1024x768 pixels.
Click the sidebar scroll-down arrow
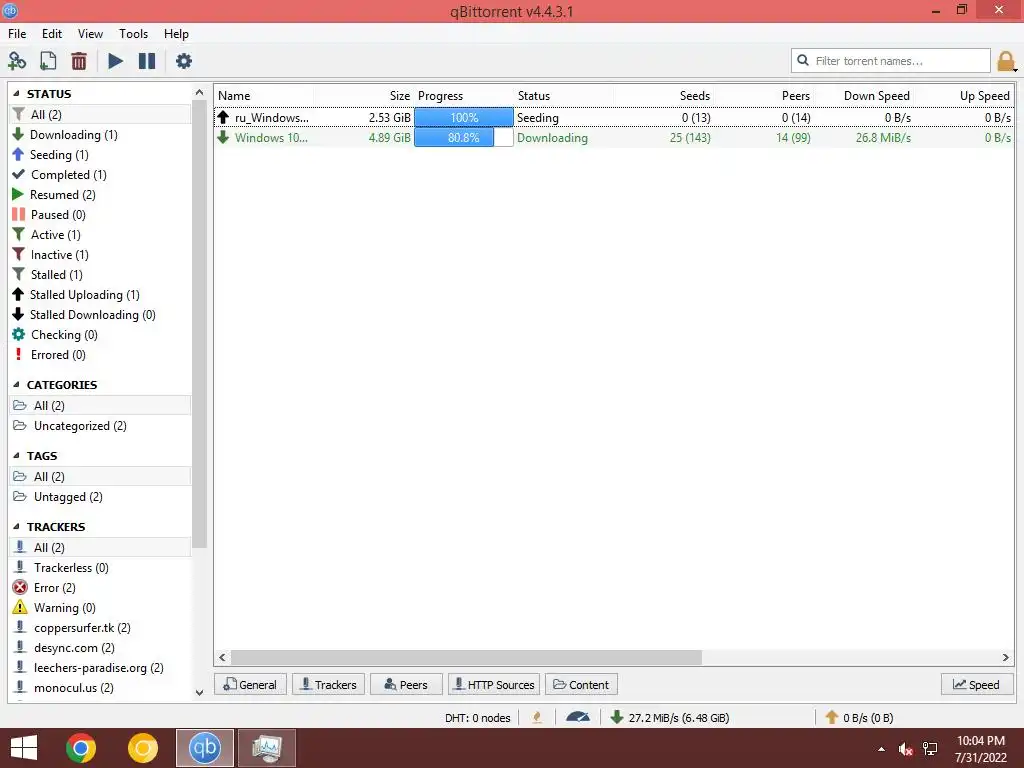click(x=199, y=693)
